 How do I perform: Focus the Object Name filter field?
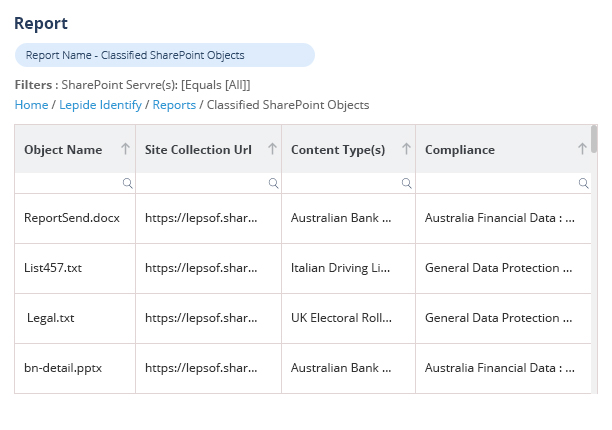(70, 183)
